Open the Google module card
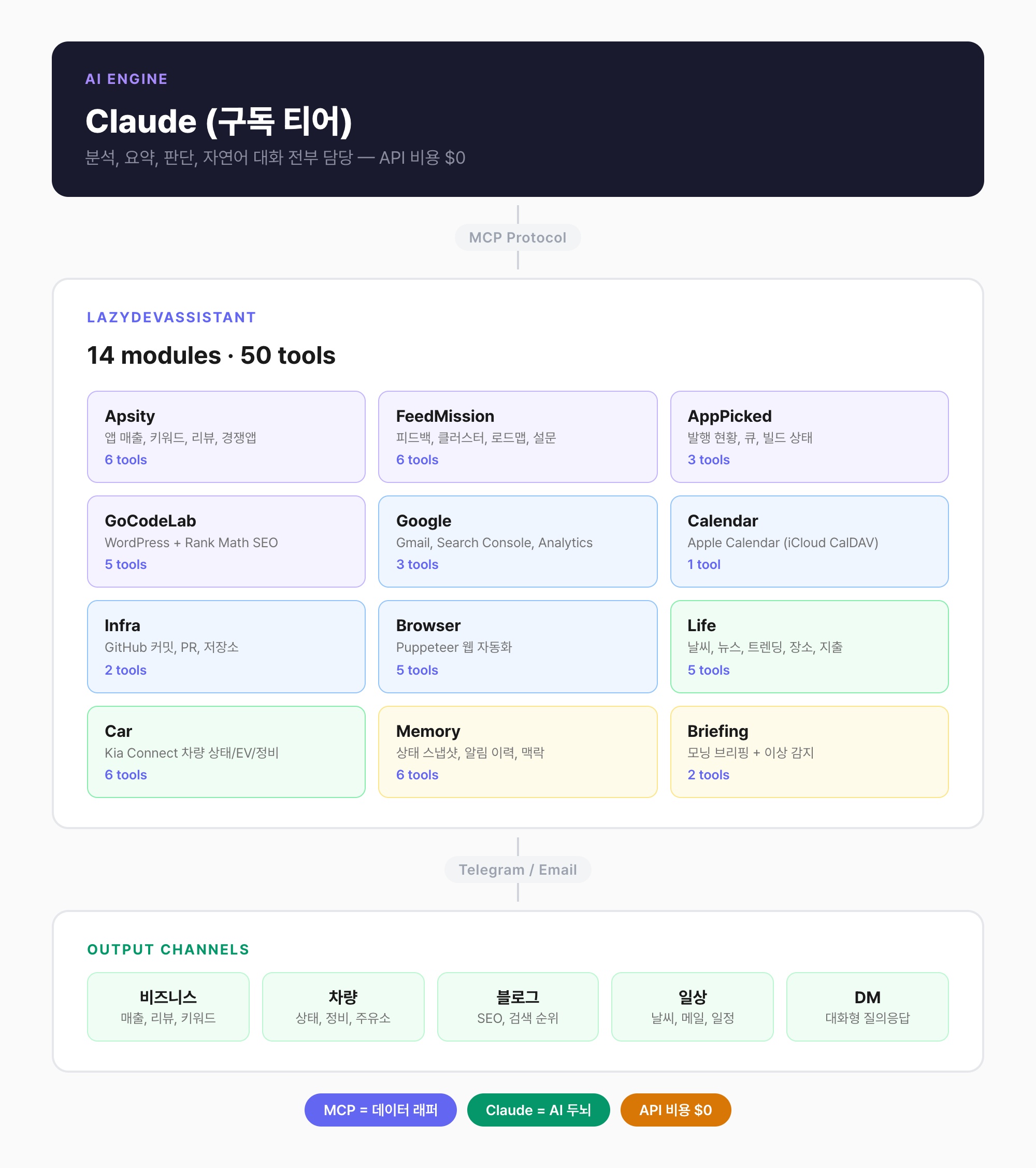This screenshot has width=1036, height=1168. coord(517,542)
